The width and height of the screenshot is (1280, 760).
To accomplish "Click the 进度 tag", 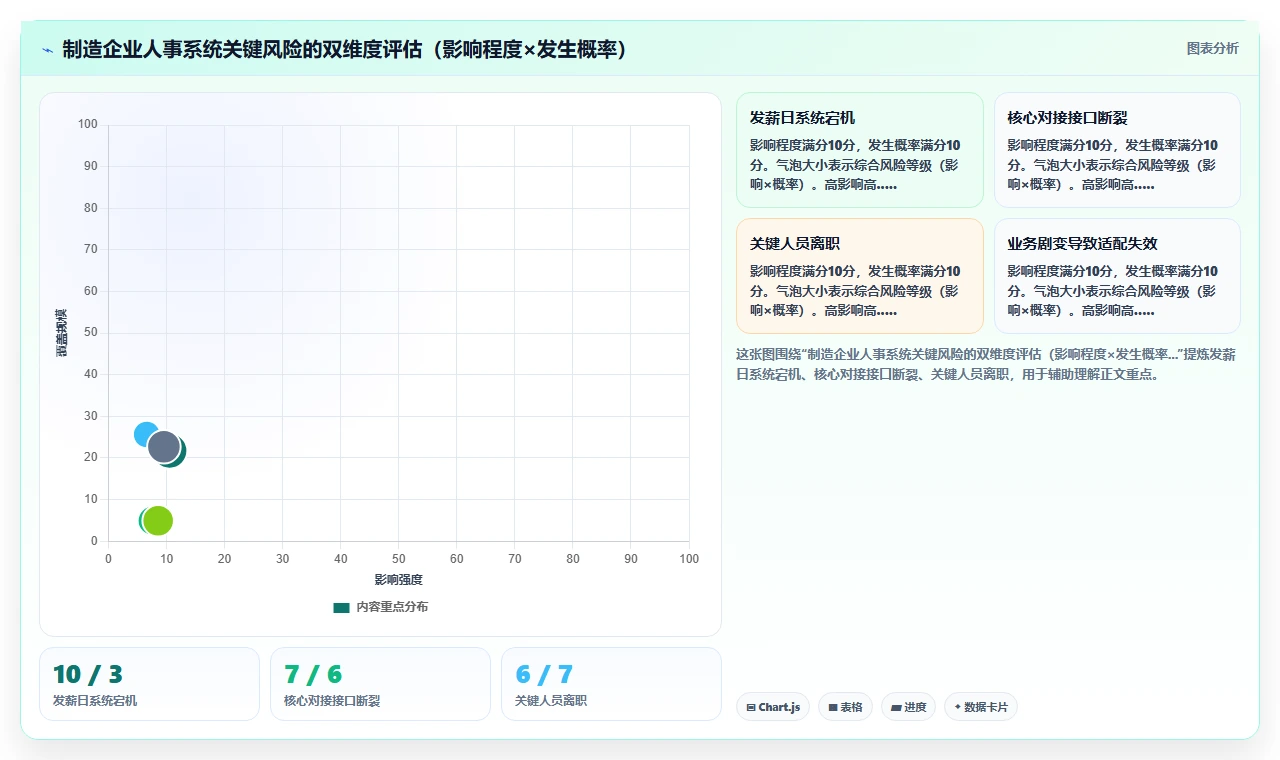I will click(908, 707).
